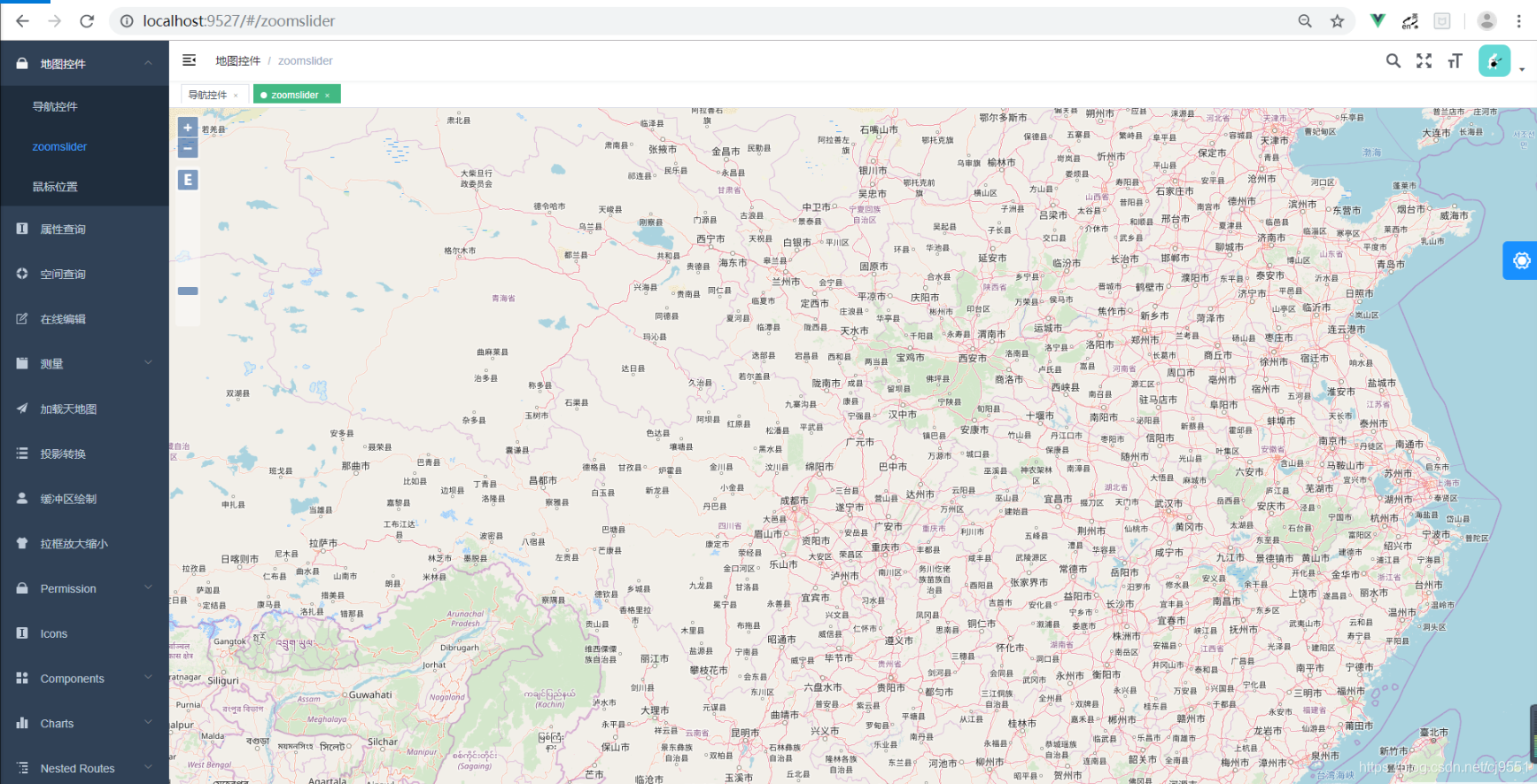Go forward in browser history
The width and height of the screenshot is (1537, 784).
tap(54, 20)
